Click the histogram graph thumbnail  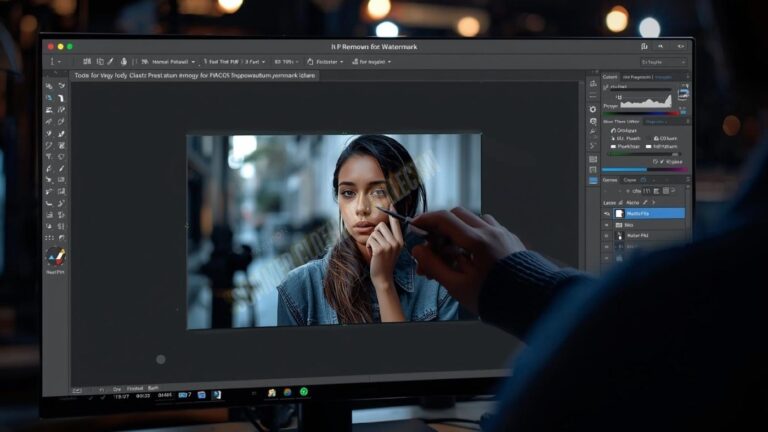[645, 100]
